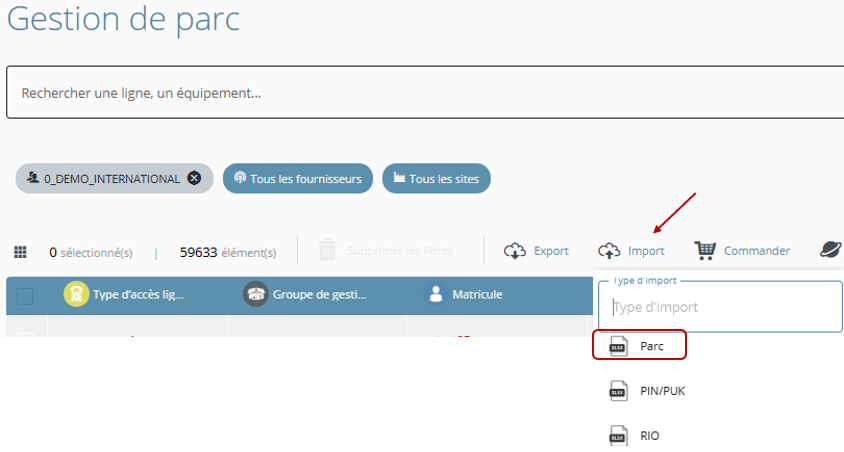Select PIN/PUK import type
The height and width of the screenshot is (452, 844).
663,391
